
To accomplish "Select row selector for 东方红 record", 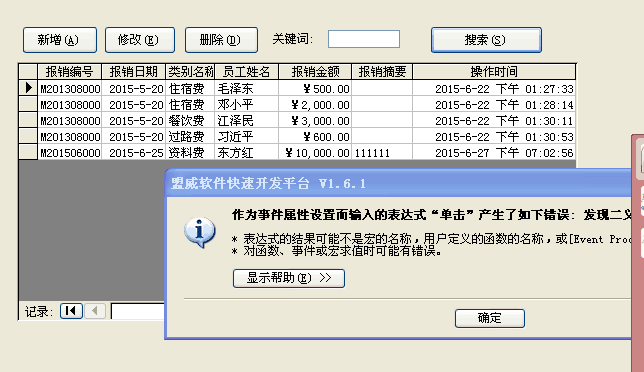I will point(28,152).
